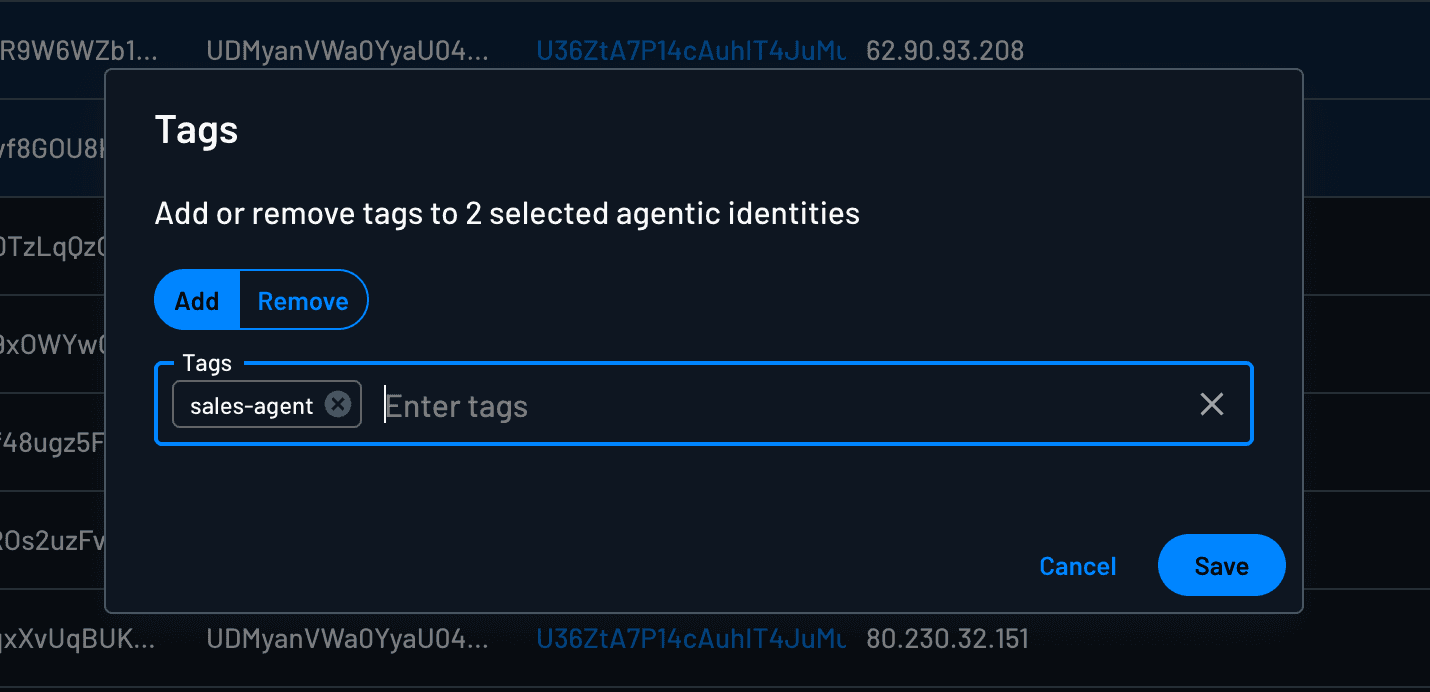This screenshot has width=1430, height=692.
Task: Click the row starting with 0TzLqQz0
Action: coord(52,247)
